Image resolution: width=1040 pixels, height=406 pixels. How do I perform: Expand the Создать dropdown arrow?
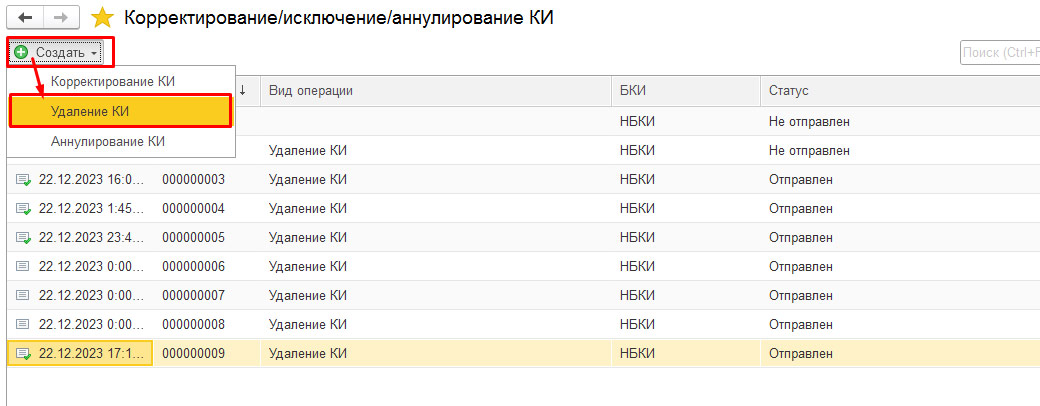95,53
